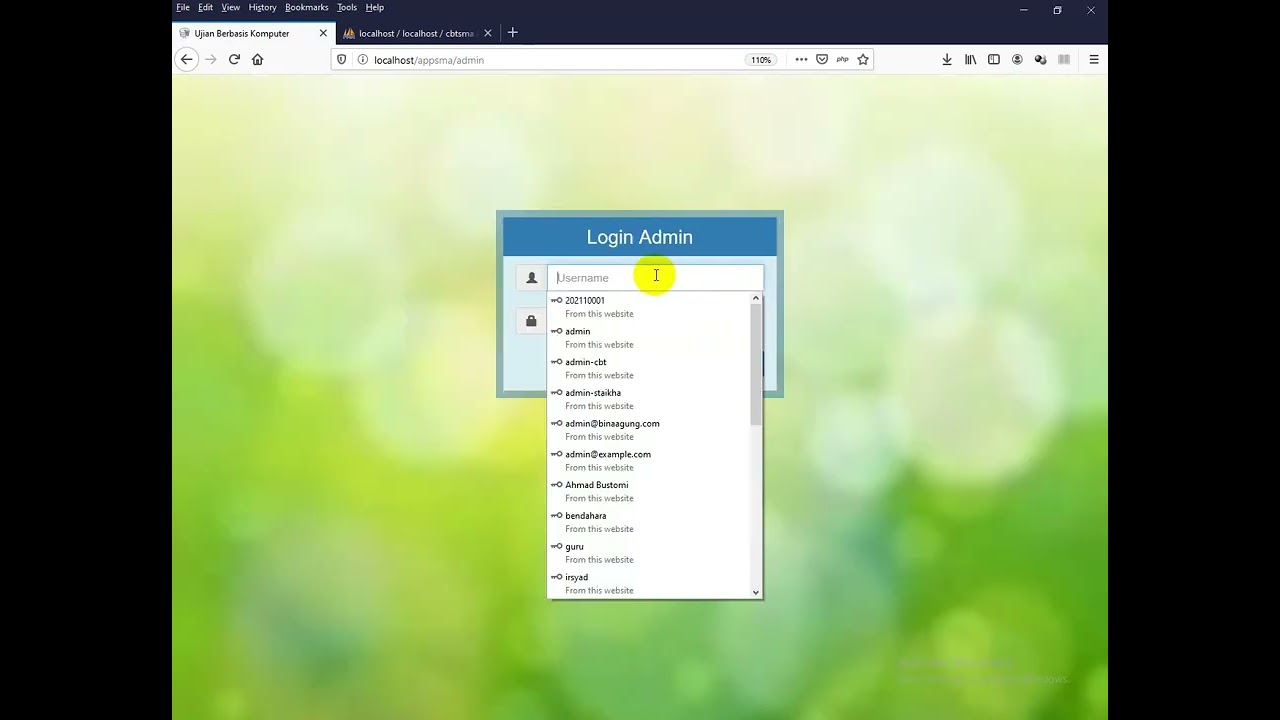Viewport: 1280px width, 720px height.
Task: Choose saved login 202110001
Action: point(648,307)
